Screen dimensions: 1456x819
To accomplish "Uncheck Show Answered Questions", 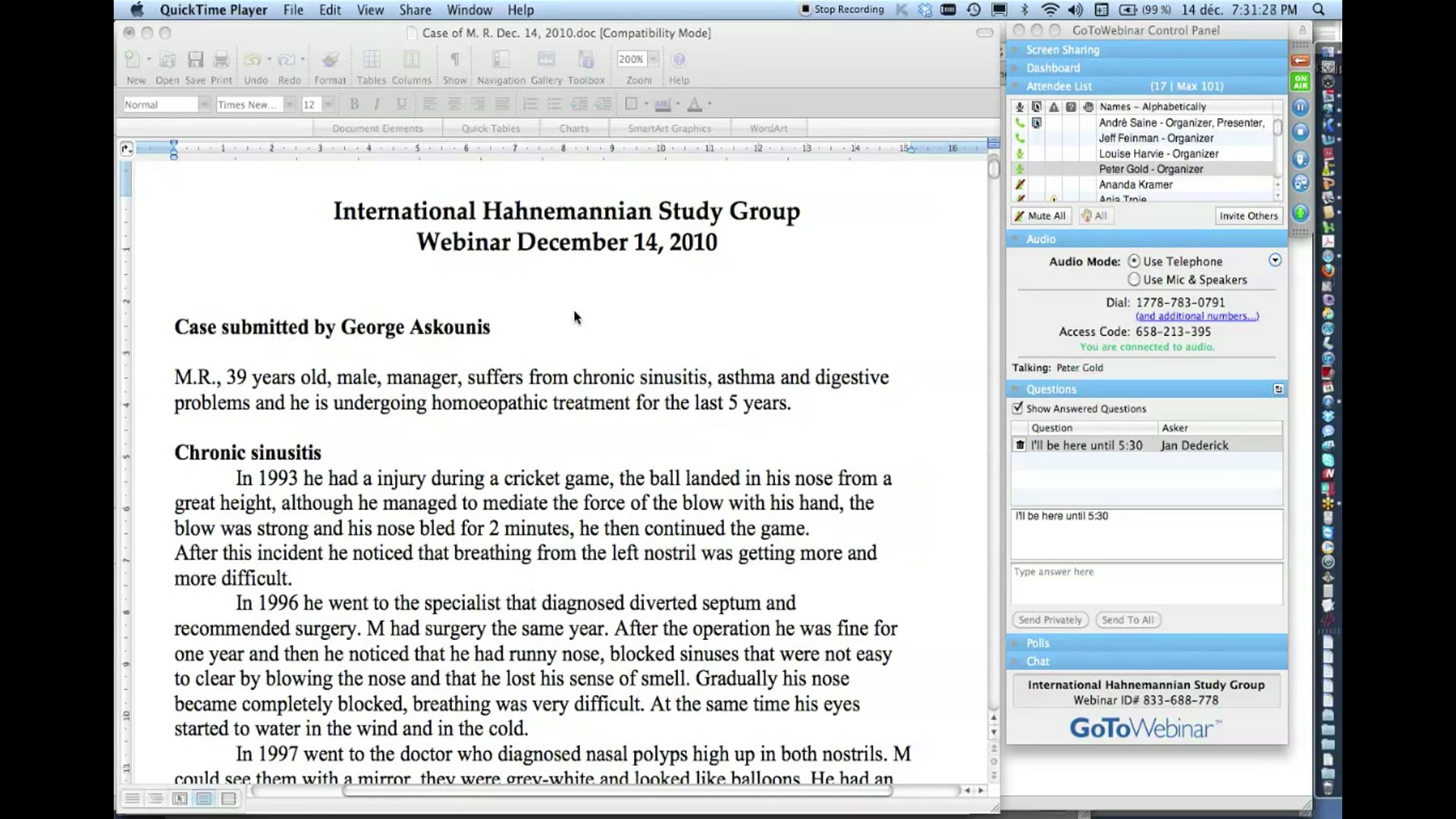I will [1018, 408].
